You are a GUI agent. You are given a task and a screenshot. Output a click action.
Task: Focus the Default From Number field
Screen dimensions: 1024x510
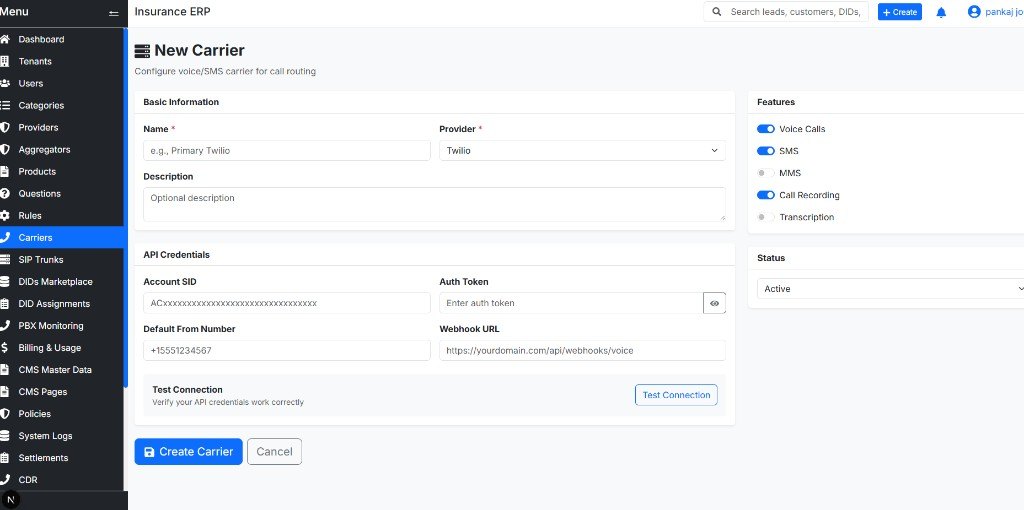(287, 350)
